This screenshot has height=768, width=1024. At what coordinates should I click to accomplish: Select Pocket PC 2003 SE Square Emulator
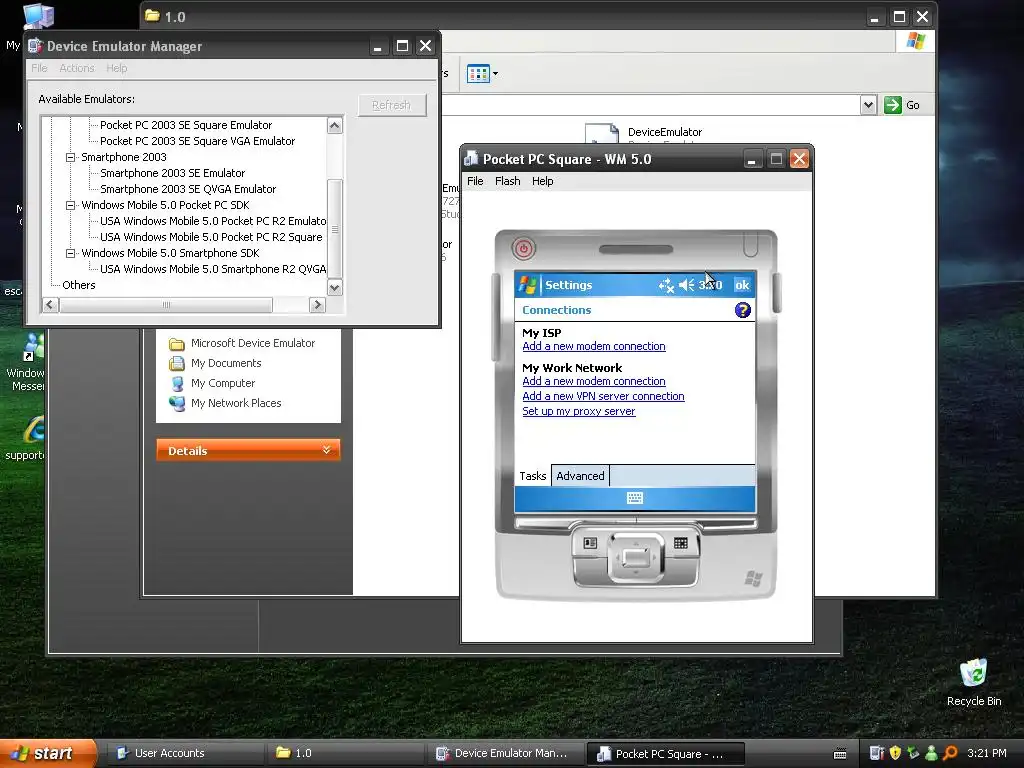pyautogui.click(x=186, y=125)
